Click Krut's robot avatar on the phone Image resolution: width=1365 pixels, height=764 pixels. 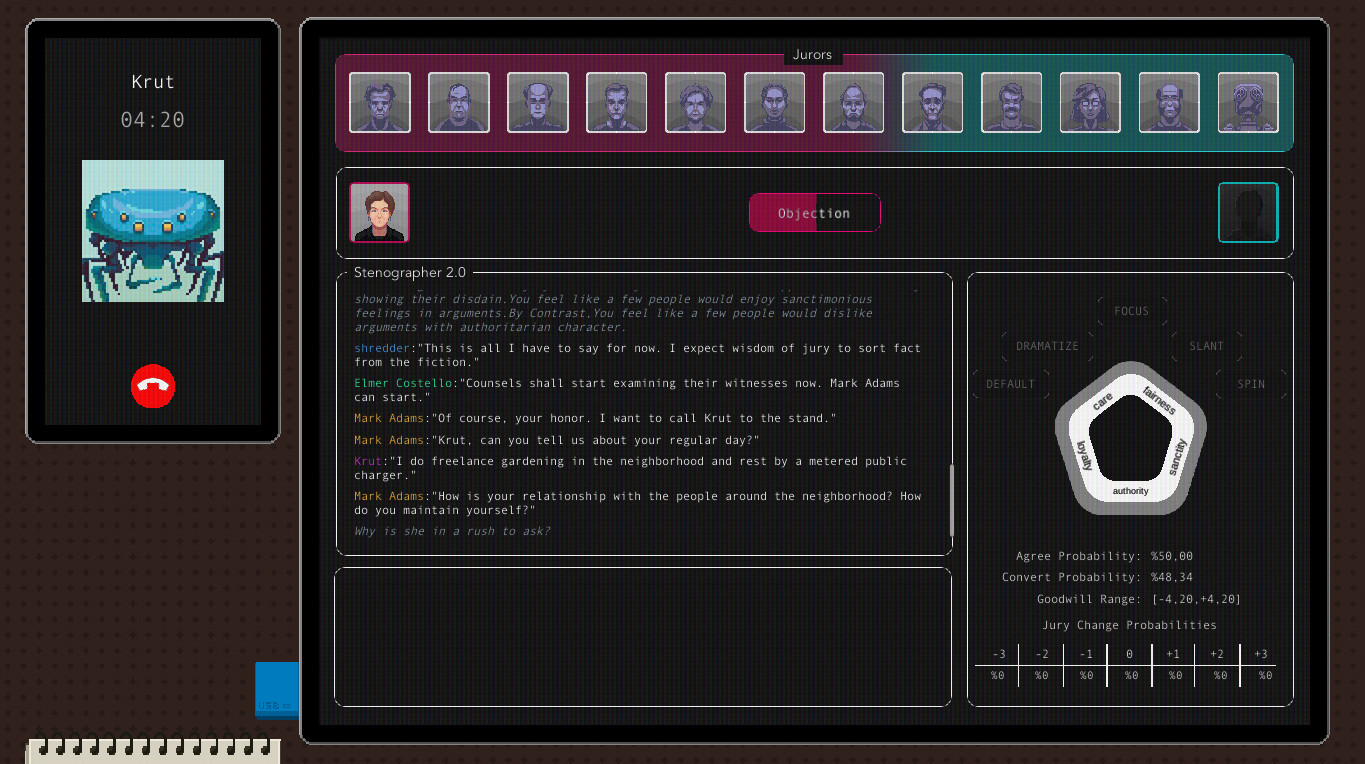(152, 231)
